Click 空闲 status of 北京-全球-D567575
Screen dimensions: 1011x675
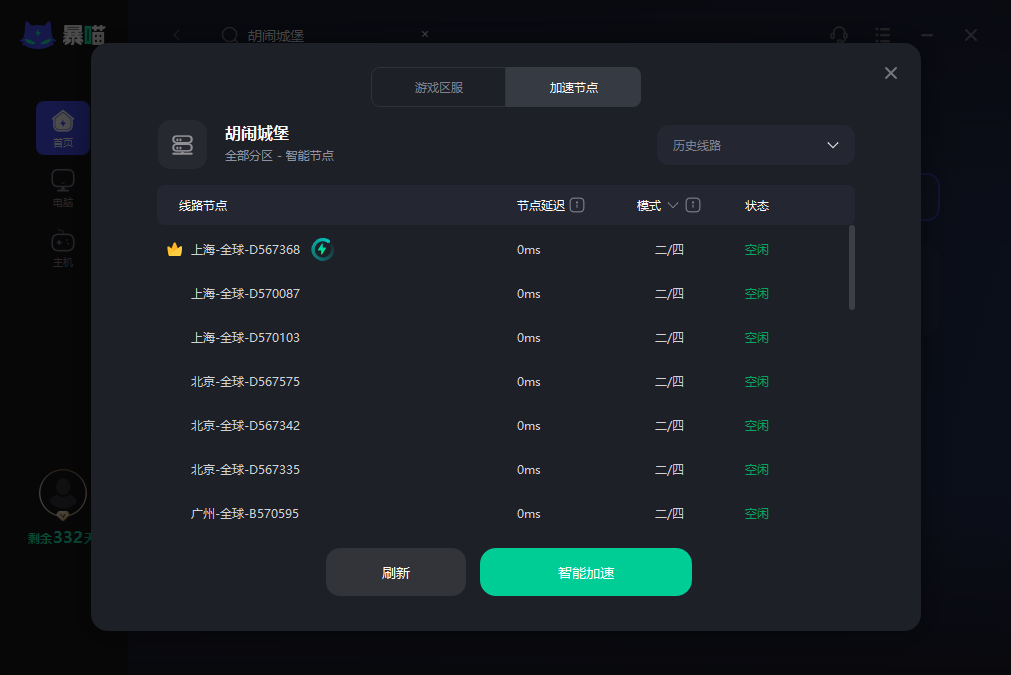coord(756,382)
